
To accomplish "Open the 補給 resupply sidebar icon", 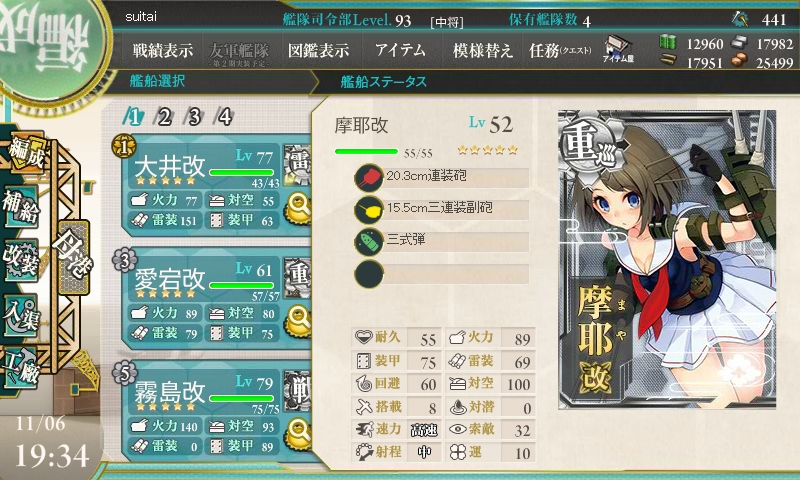I will click(x=21, y=206).
